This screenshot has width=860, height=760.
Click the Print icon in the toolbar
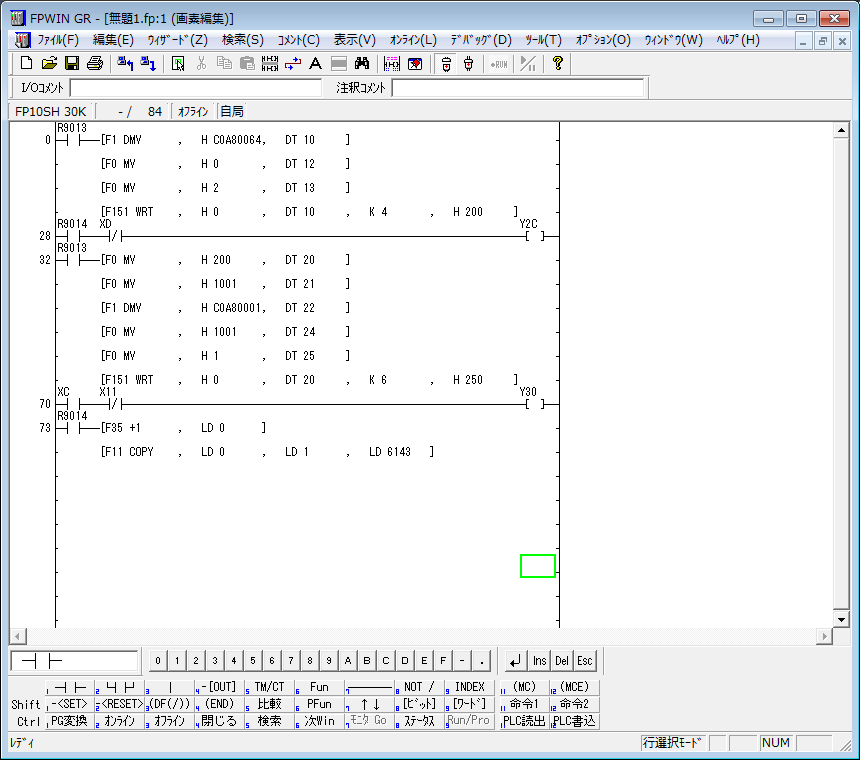click(x=94, y=64)
